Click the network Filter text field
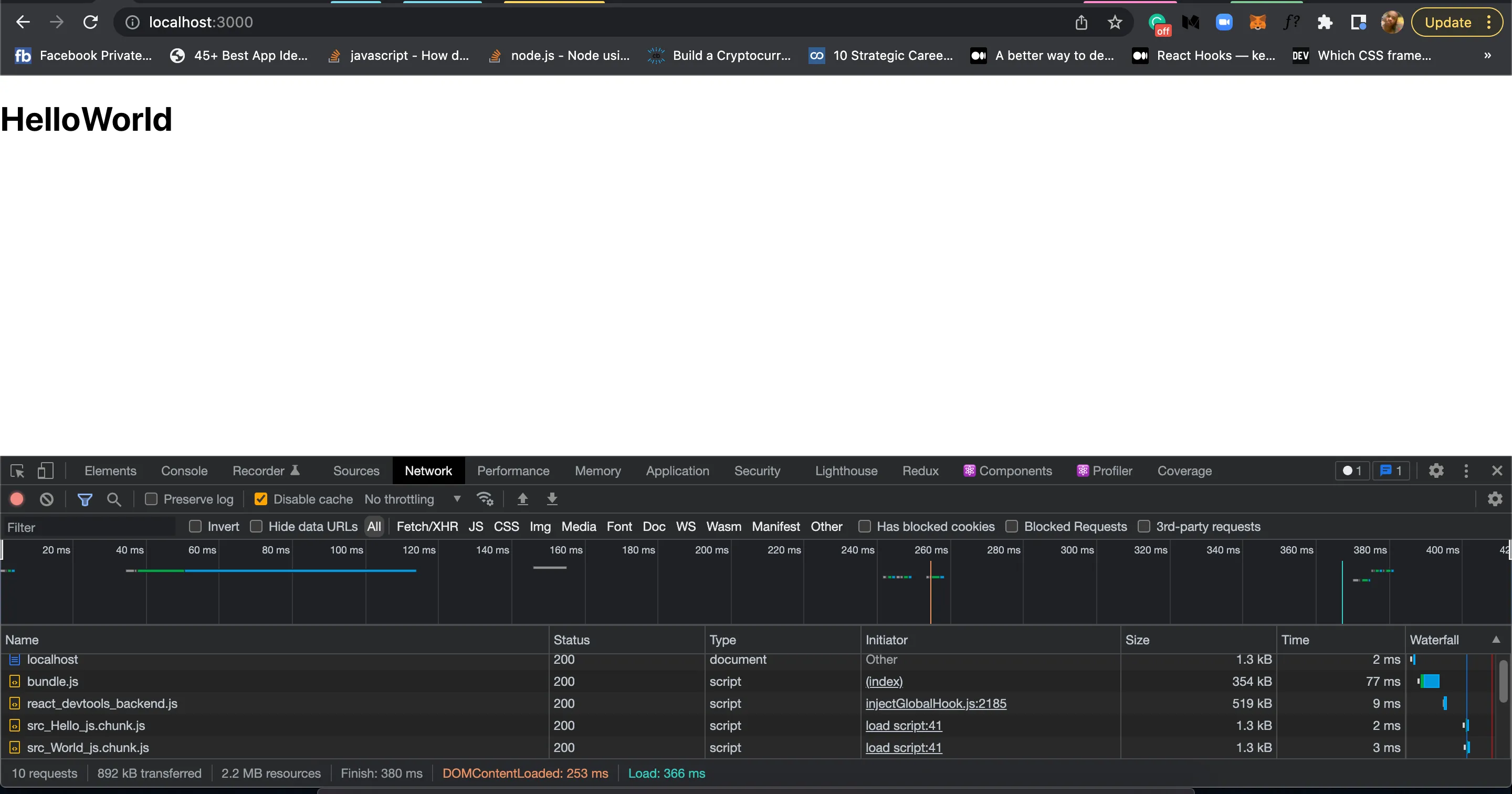Image resolution: width=1512 pixels, height=794 pixels. (x=88, y=527)
